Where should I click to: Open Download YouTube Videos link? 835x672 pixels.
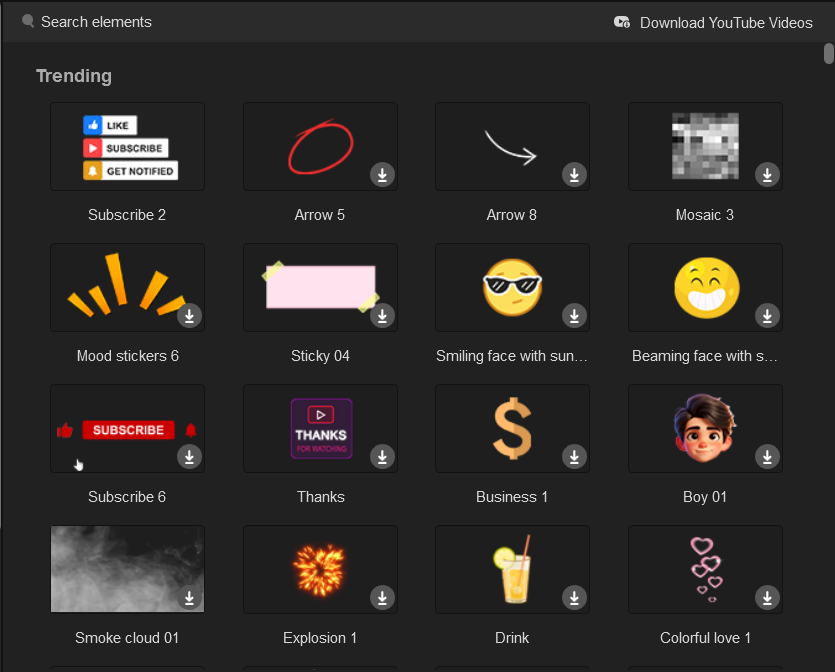pyautogui.click(x=726, y=23)
